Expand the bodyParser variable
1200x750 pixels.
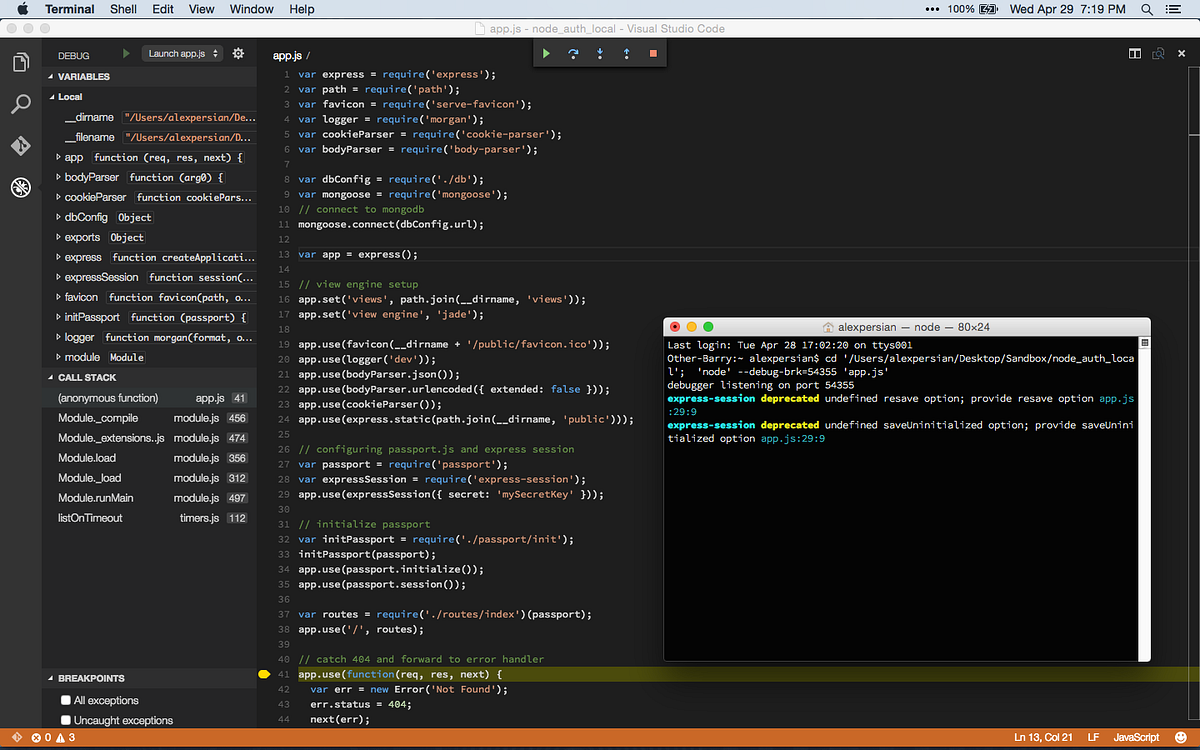click(x=58, y=177)
